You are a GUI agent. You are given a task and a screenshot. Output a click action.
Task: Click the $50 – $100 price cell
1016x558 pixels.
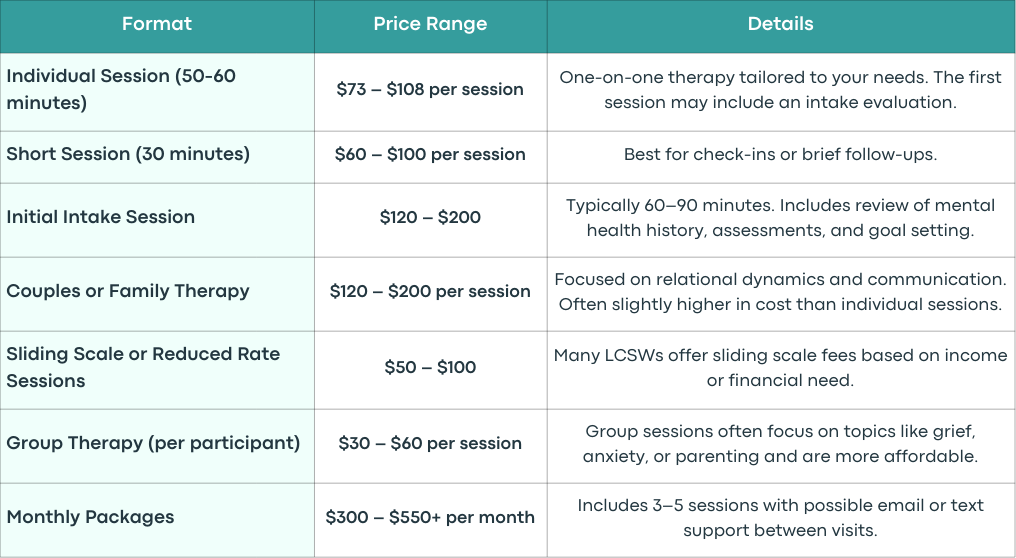430,367
